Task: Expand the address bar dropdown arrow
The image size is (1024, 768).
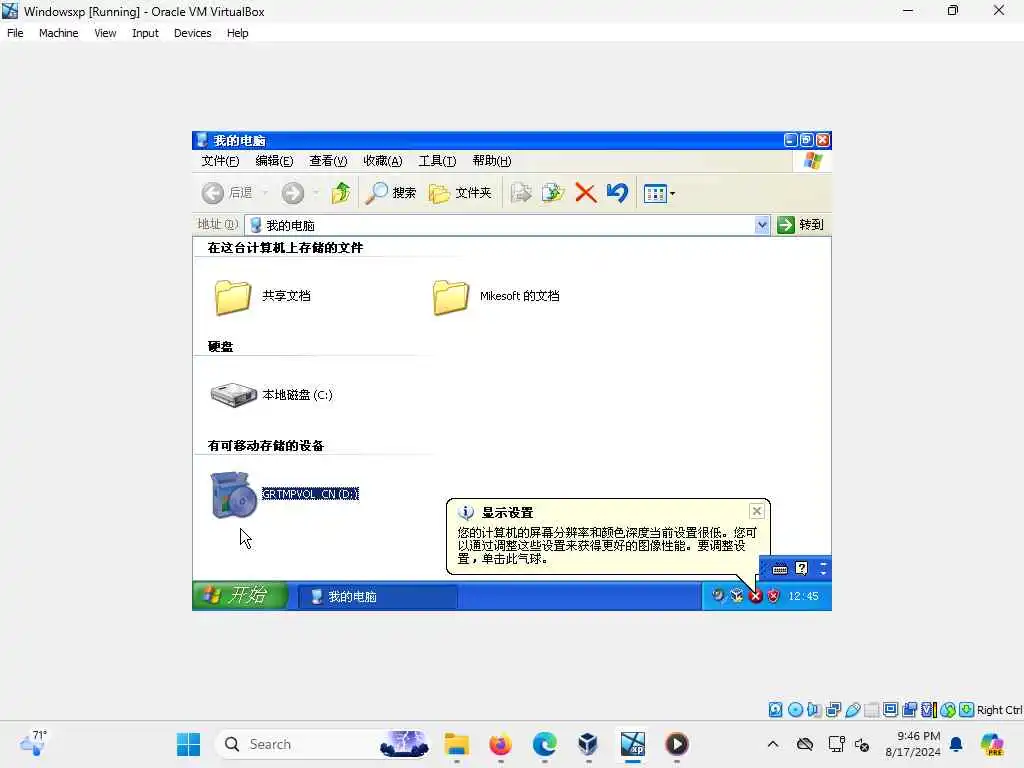Action: [x=761, y=225]
